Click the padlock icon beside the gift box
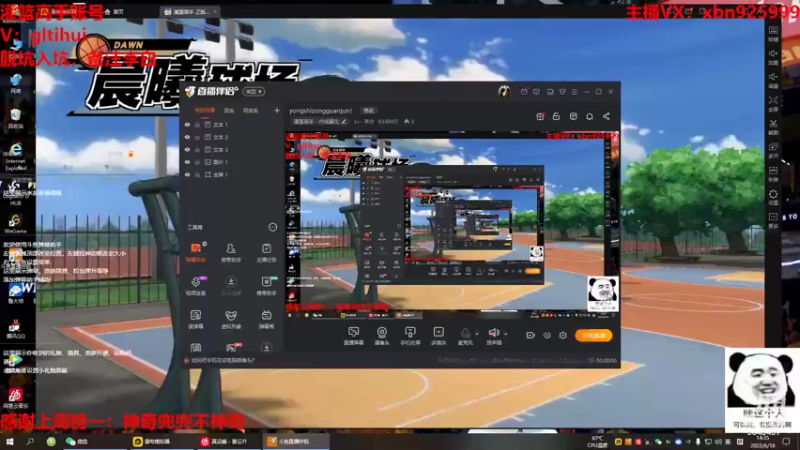Image resolution: width=800 pixels, height=450 pixels. (556, 116)
